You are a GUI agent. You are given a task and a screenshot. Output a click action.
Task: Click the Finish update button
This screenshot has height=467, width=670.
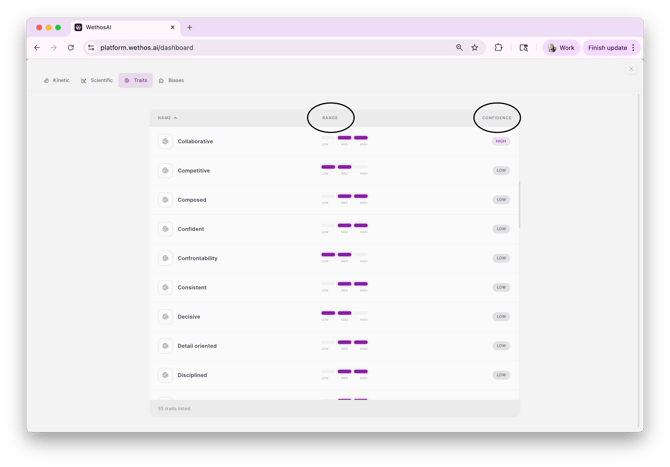click(x=607, y=48)
